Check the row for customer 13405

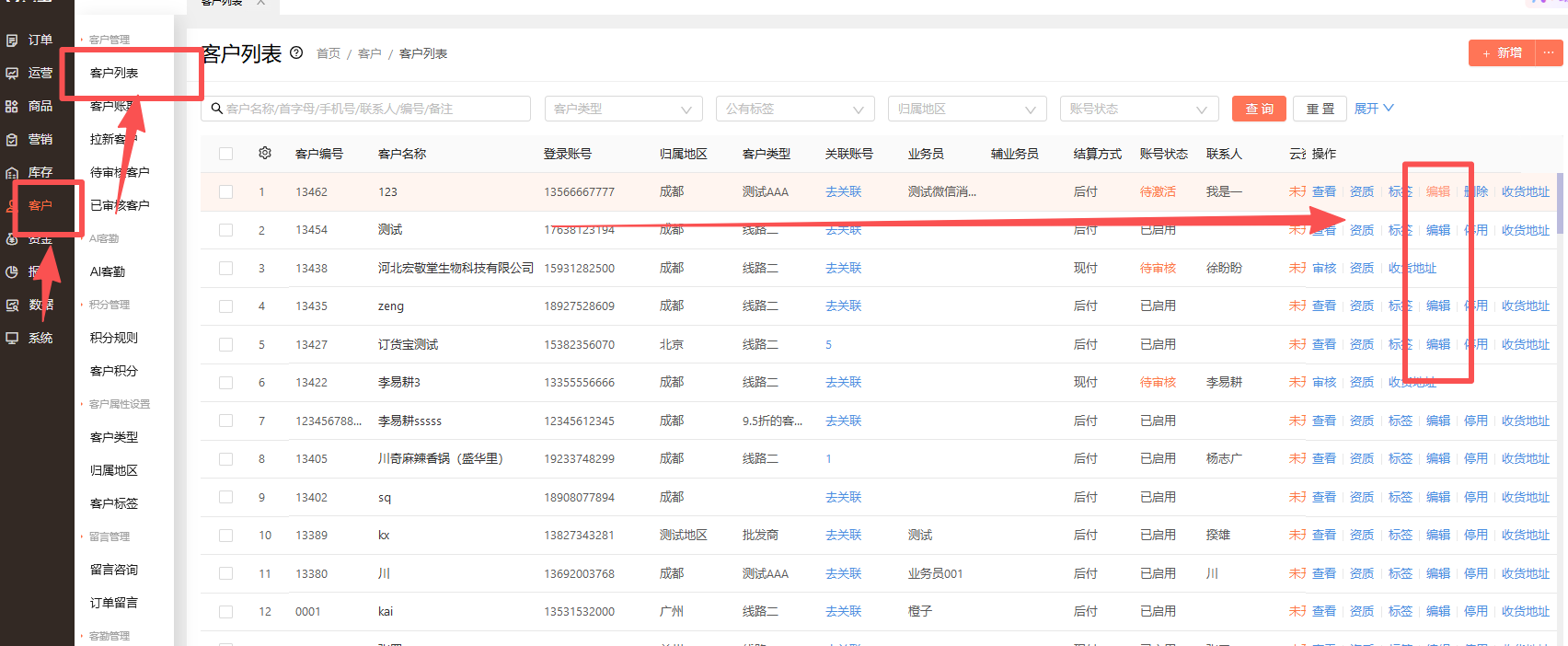(x=226, y=459)
